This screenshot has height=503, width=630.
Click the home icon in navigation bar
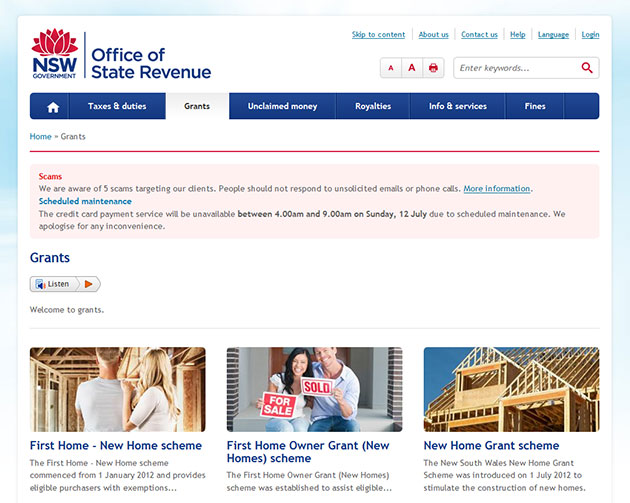[53, 106]
